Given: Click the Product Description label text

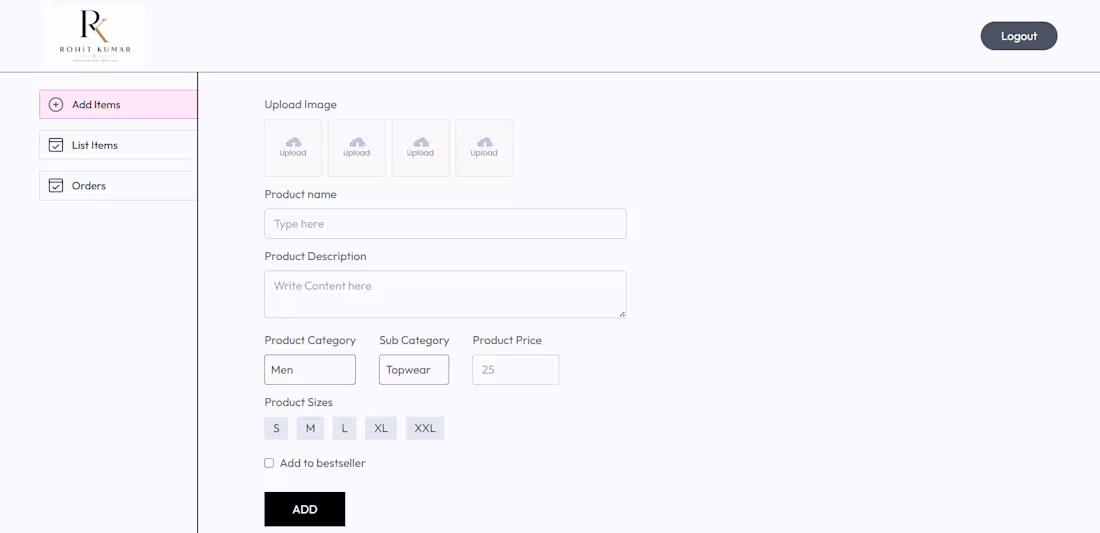Looking at the screenshot, I should pyautogui.click(x=315, y=256).
